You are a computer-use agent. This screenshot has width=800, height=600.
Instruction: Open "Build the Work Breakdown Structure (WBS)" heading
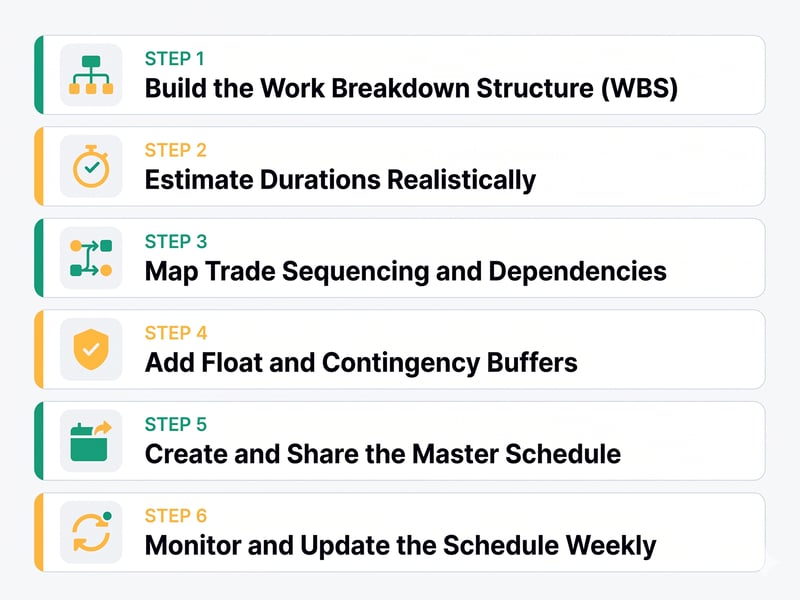point(411,88)
